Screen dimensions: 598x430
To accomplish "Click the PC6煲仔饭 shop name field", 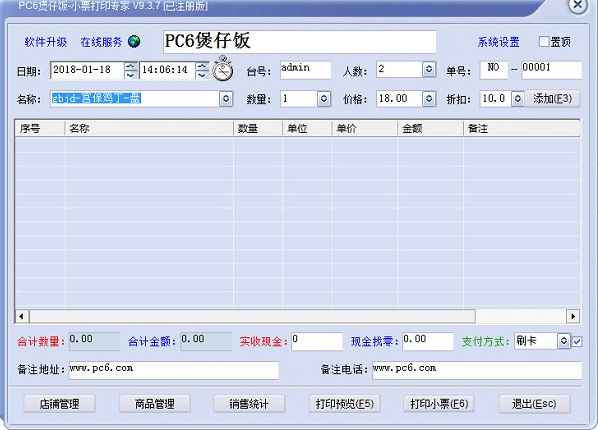I will click(x=300, y=42).
